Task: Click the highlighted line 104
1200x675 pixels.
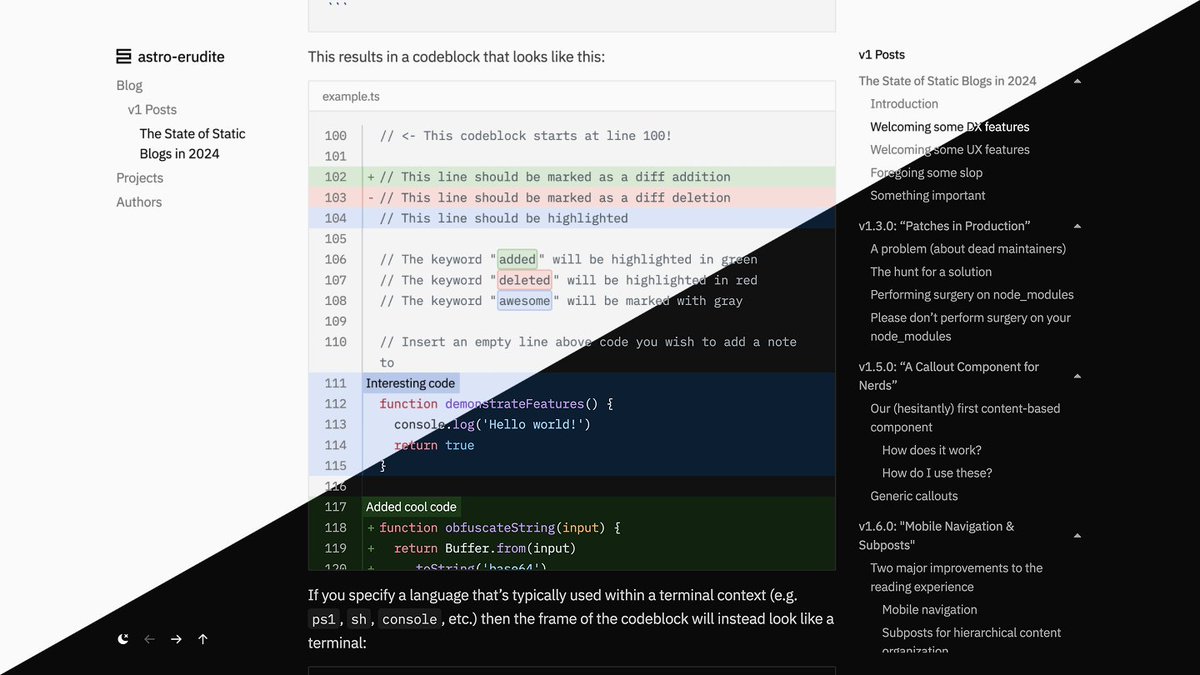Action: pyautogui.click(x=571, y=218)
